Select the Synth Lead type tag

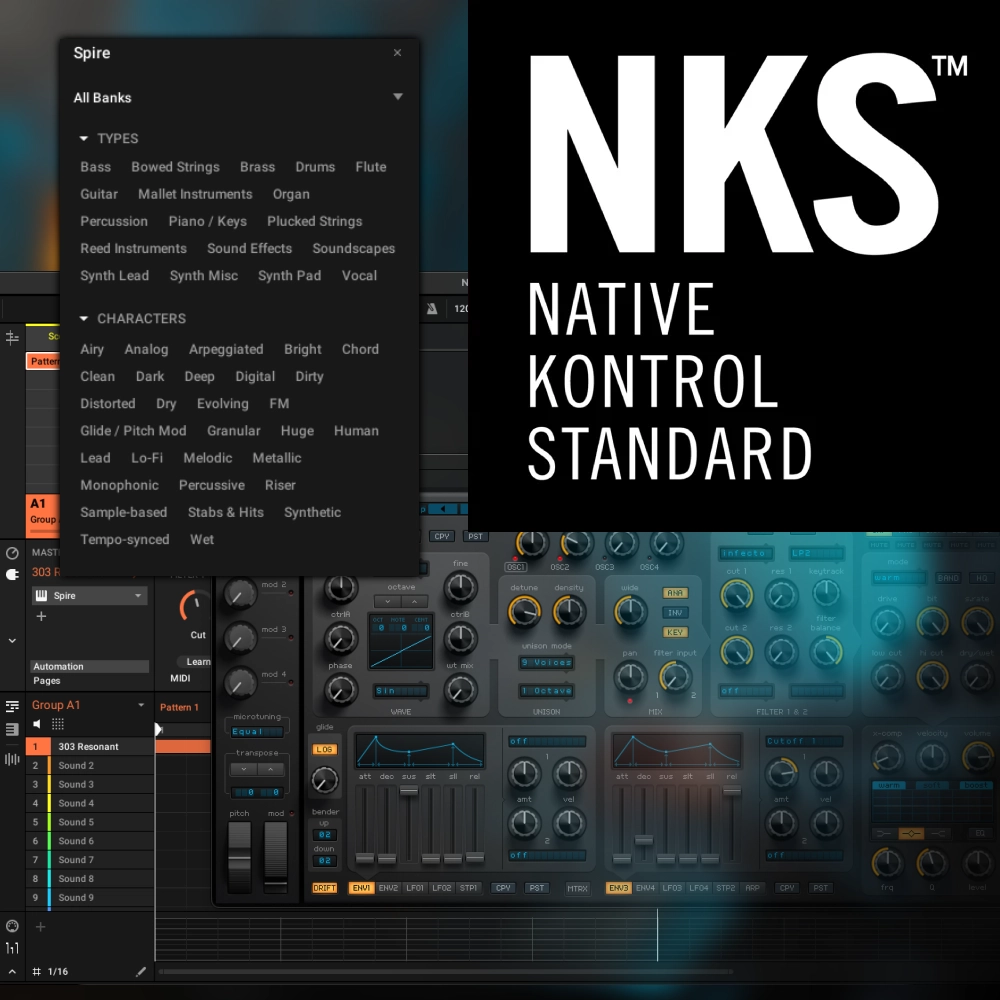pyautogui.click(x=114, y=276)
